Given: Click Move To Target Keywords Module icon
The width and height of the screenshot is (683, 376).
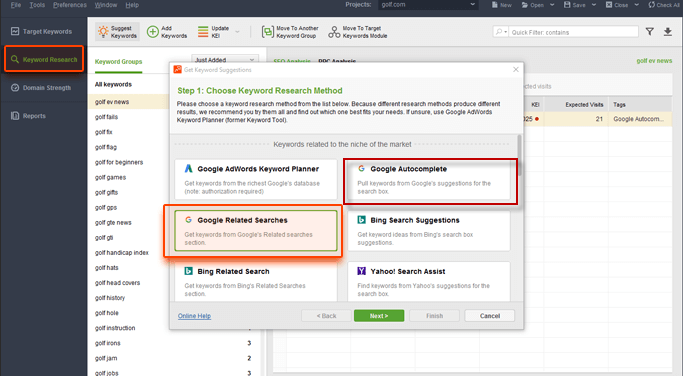Looking at the screenshot, I should 334,32.
